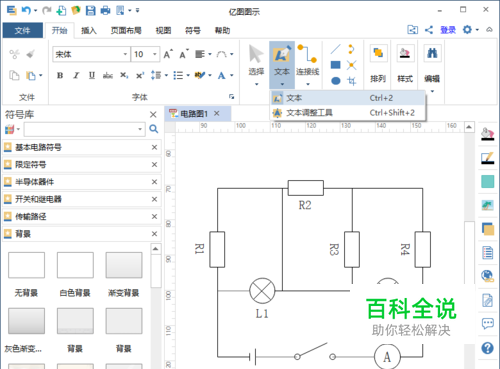Click the save icon in title bar
This screenshot has height=369, width=500.
click(x=90, y=10)
